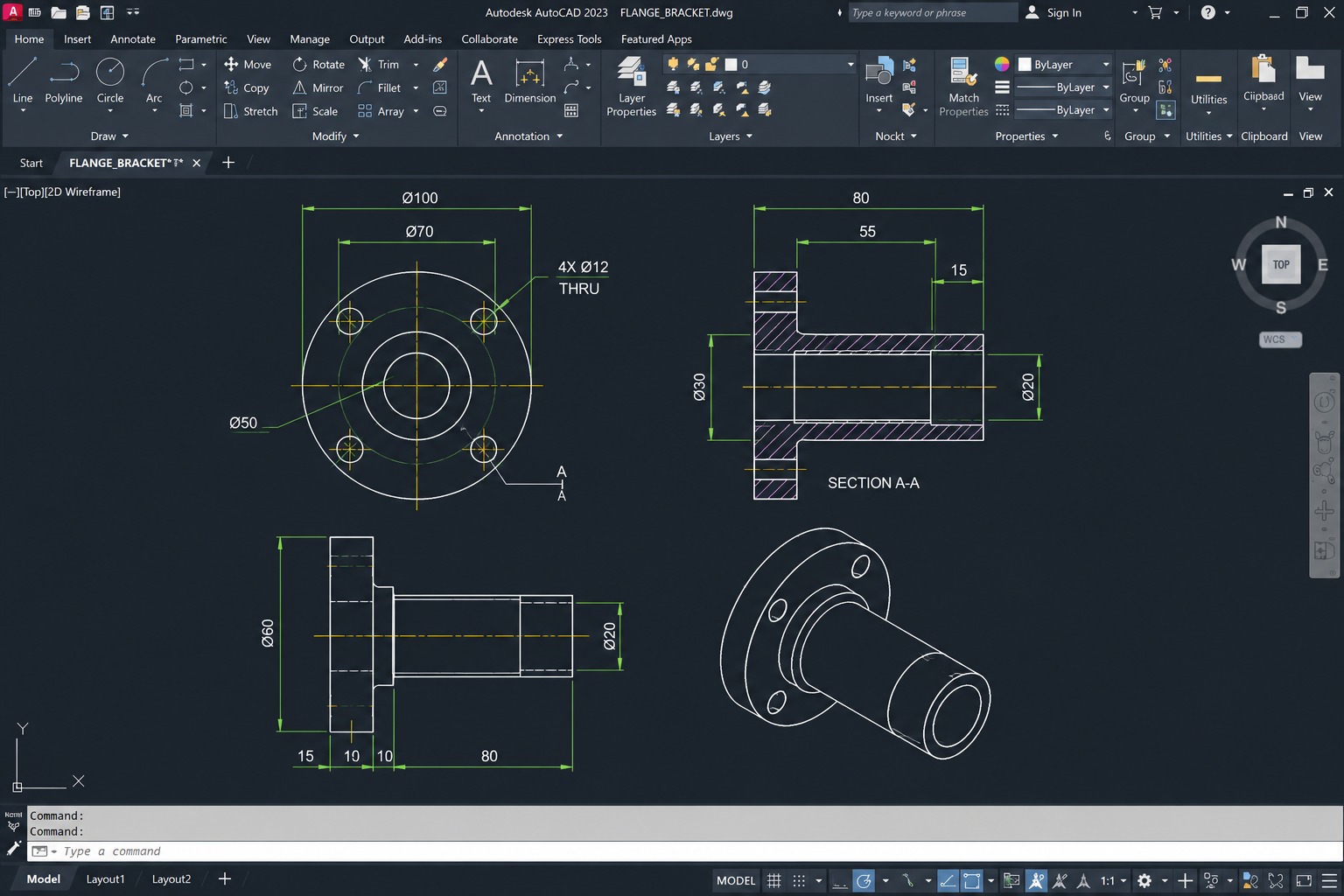Click the Move tool
Screen dimensions: 1344x896
coord(248,65)
